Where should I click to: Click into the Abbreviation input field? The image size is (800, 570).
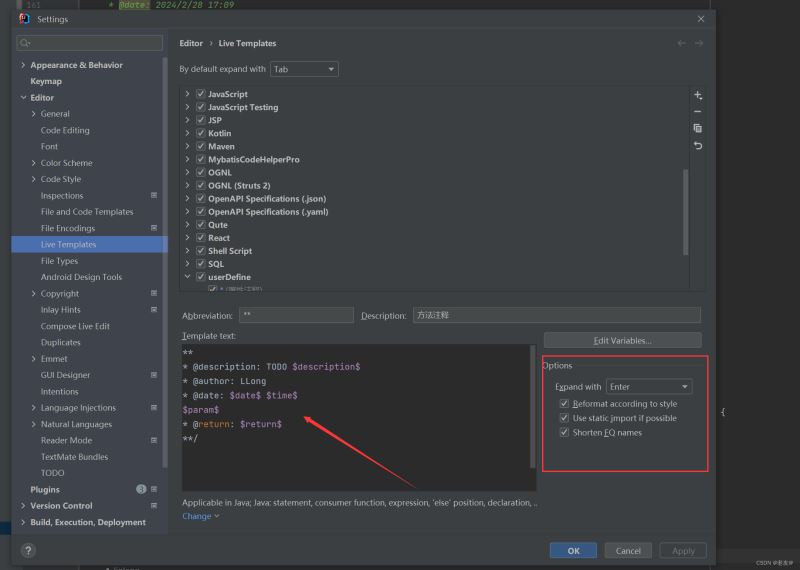296,315
